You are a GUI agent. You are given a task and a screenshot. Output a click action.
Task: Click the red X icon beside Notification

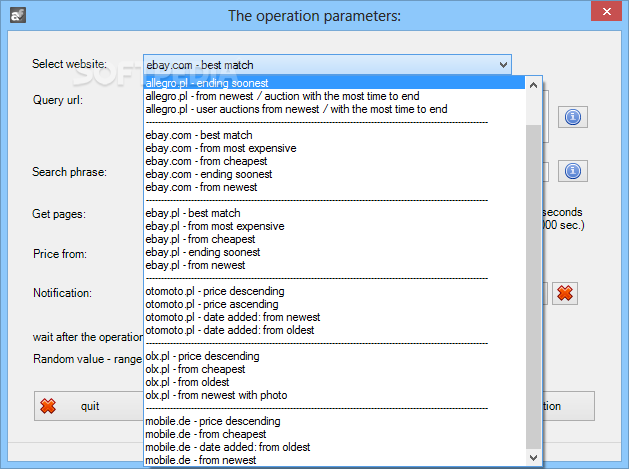[565, 293]
